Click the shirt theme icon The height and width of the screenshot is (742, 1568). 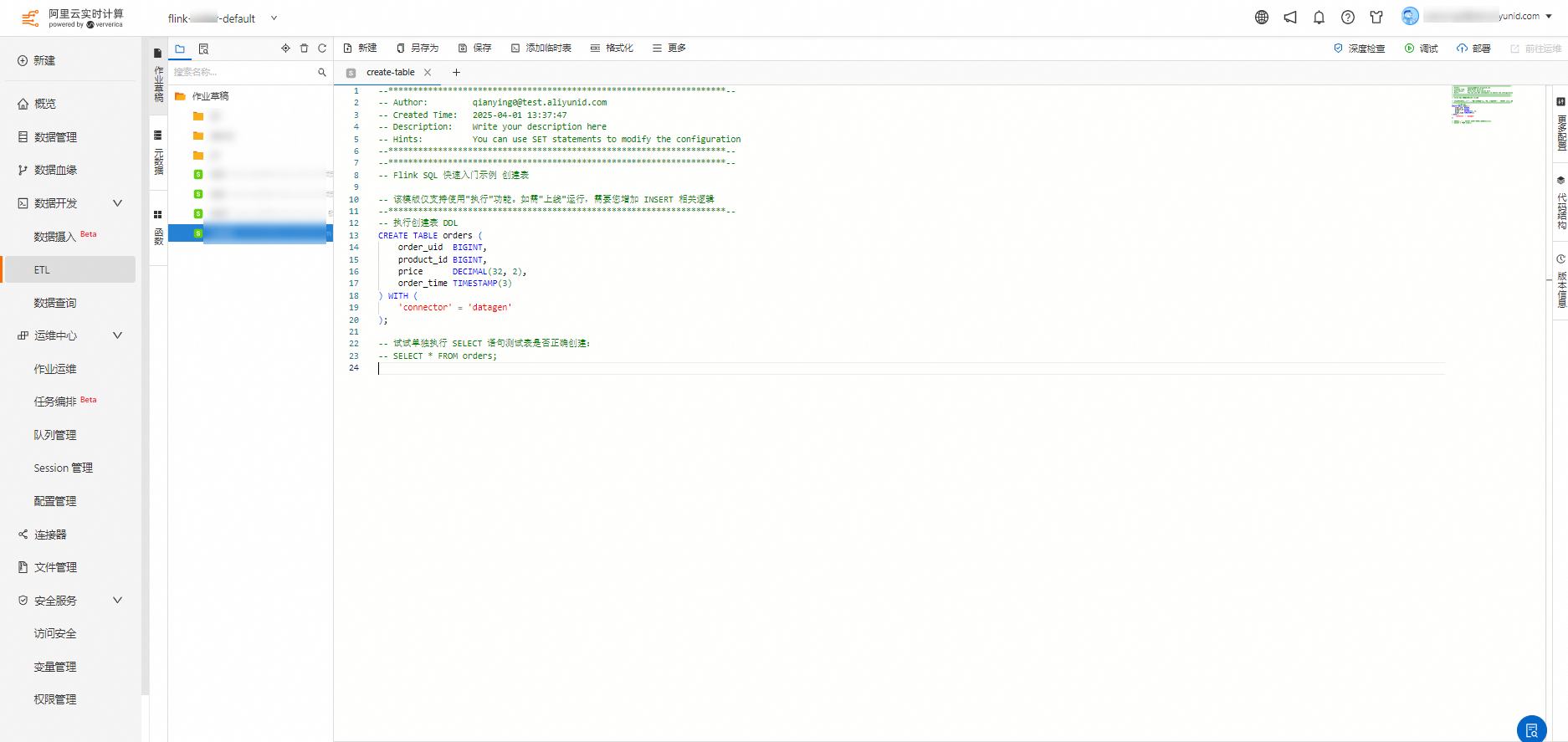point(1376,18)
